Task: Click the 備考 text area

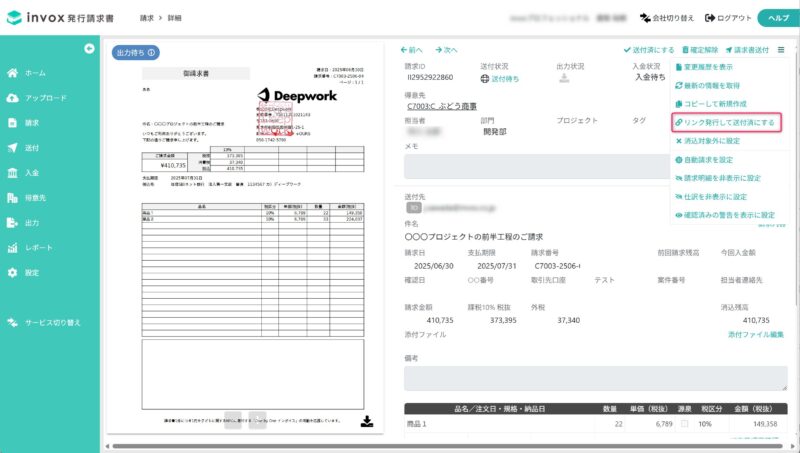Action: 595,379
